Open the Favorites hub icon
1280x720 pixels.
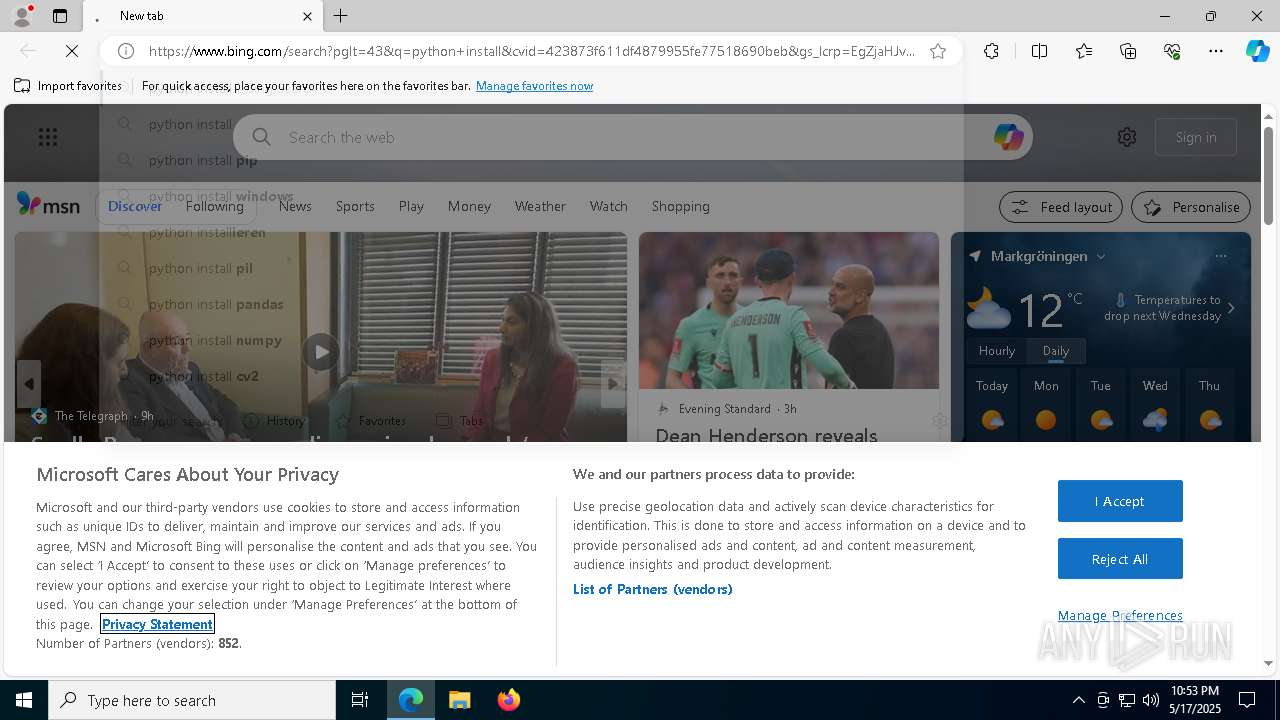(x=1084, y=51)
